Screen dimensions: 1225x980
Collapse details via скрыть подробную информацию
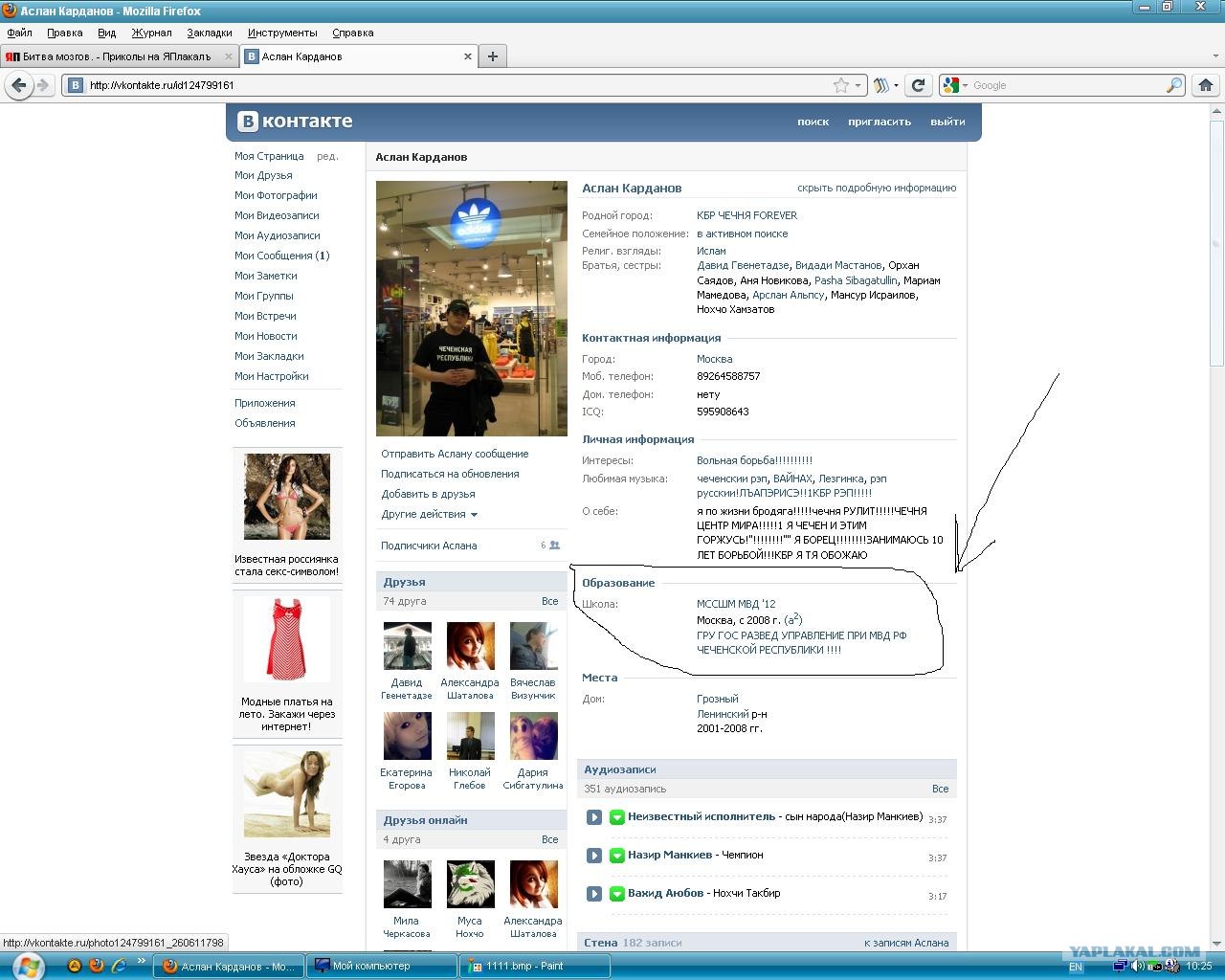coord(876,188)
